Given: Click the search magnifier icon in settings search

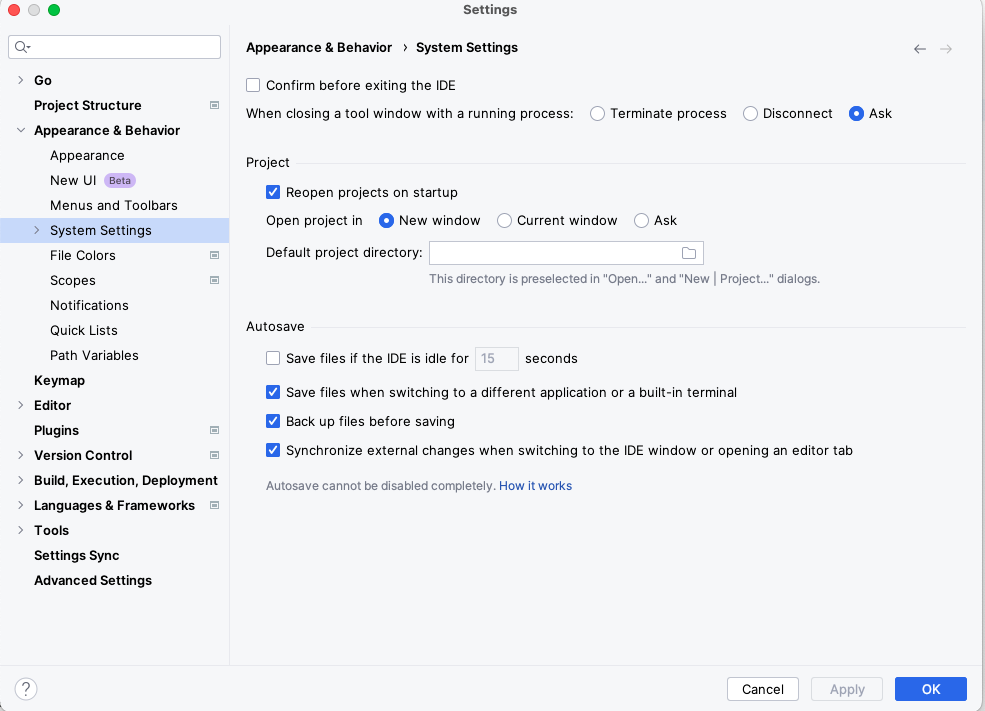Looking at the screenshot, I should [x=22, y=47].
